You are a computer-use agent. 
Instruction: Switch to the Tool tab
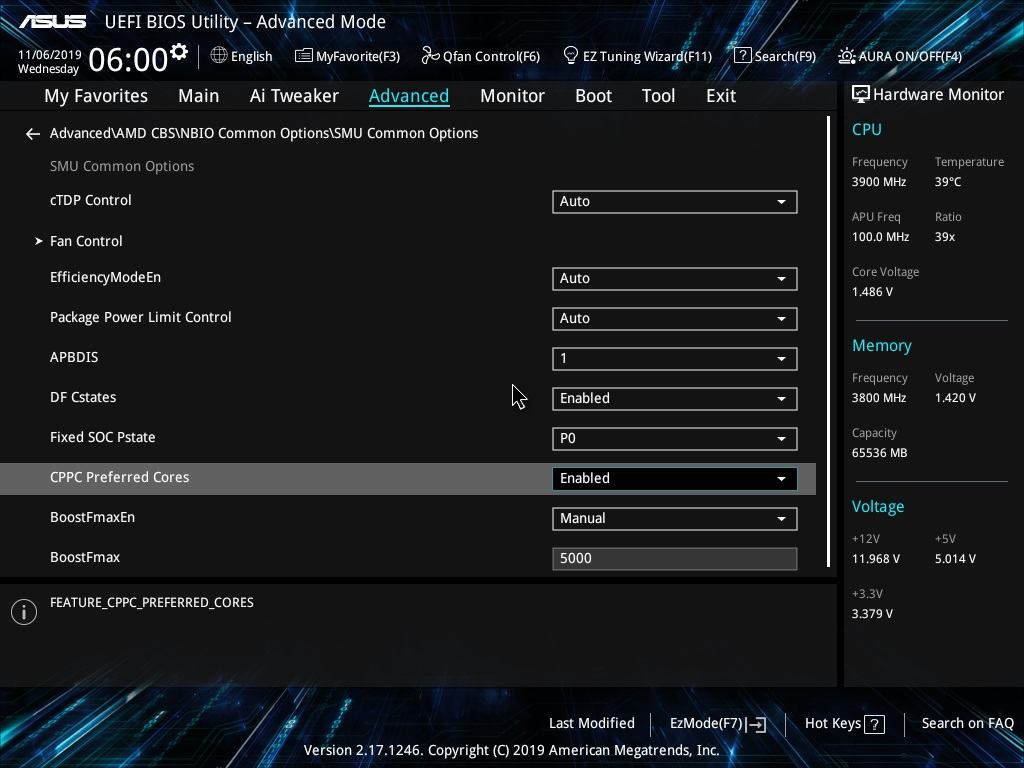pyautogui.click(x=658, y=96)
